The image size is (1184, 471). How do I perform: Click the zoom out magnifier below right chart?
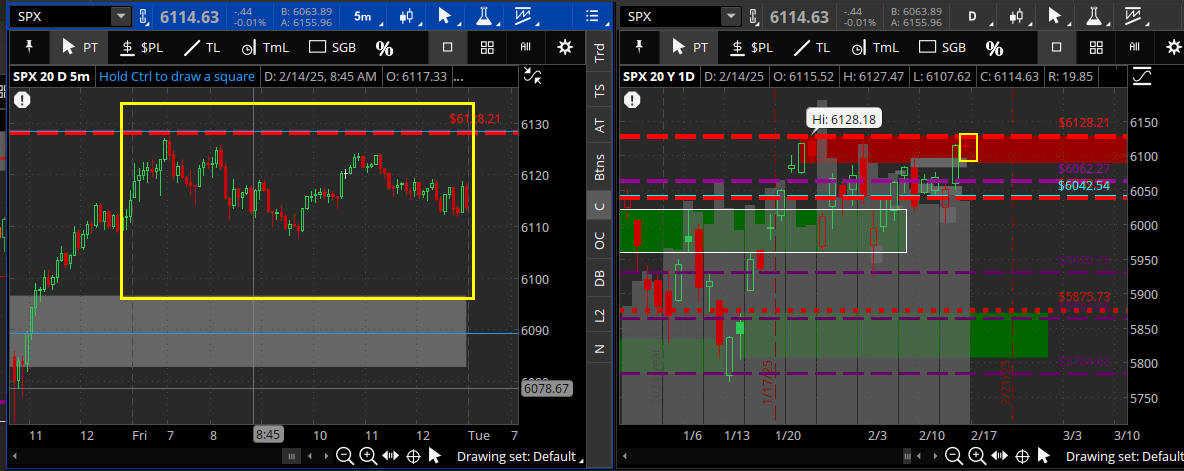[x=954, y=456]
